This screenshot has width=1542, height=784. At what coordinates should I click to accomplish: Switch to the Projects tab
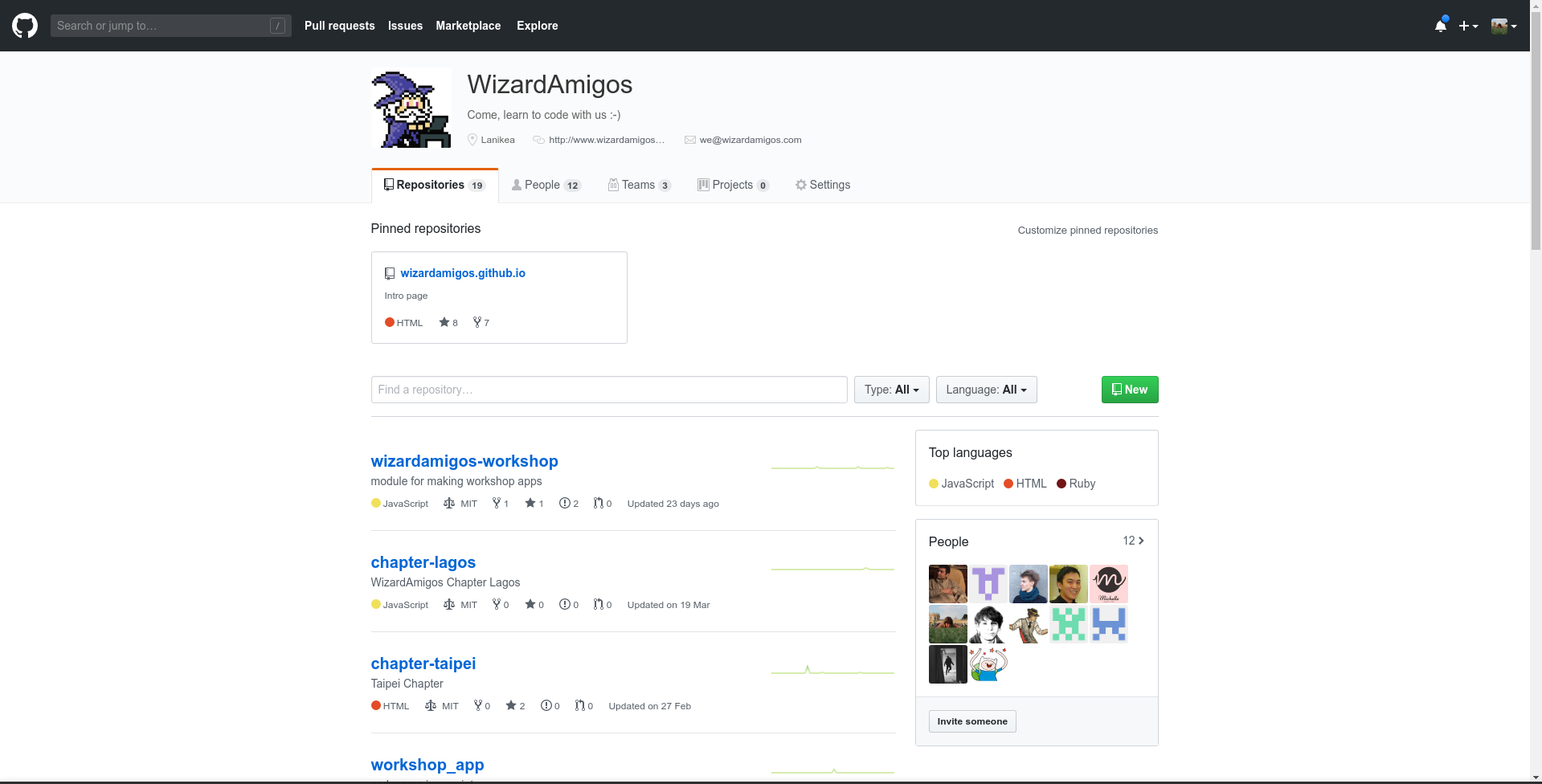pos(733,185)
